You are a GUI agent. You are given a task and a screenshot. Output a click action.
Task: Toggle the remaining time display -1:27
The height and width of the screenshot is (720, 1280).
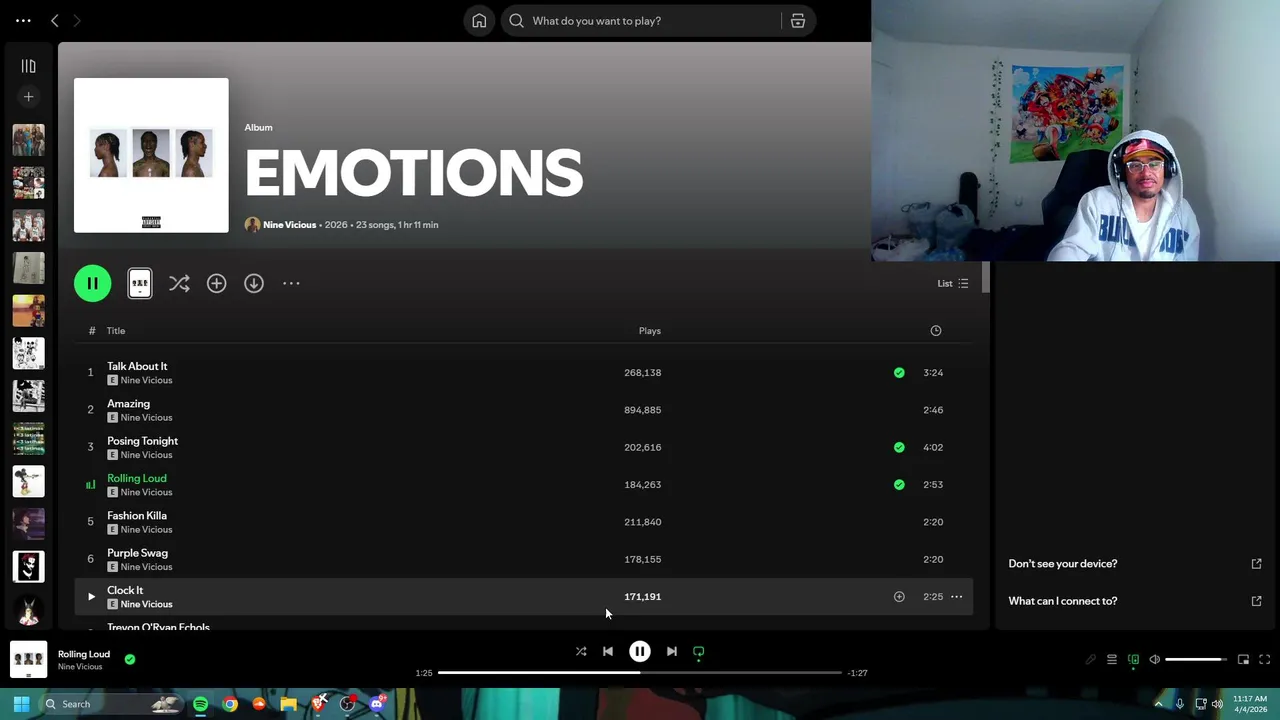click(857, 673)
